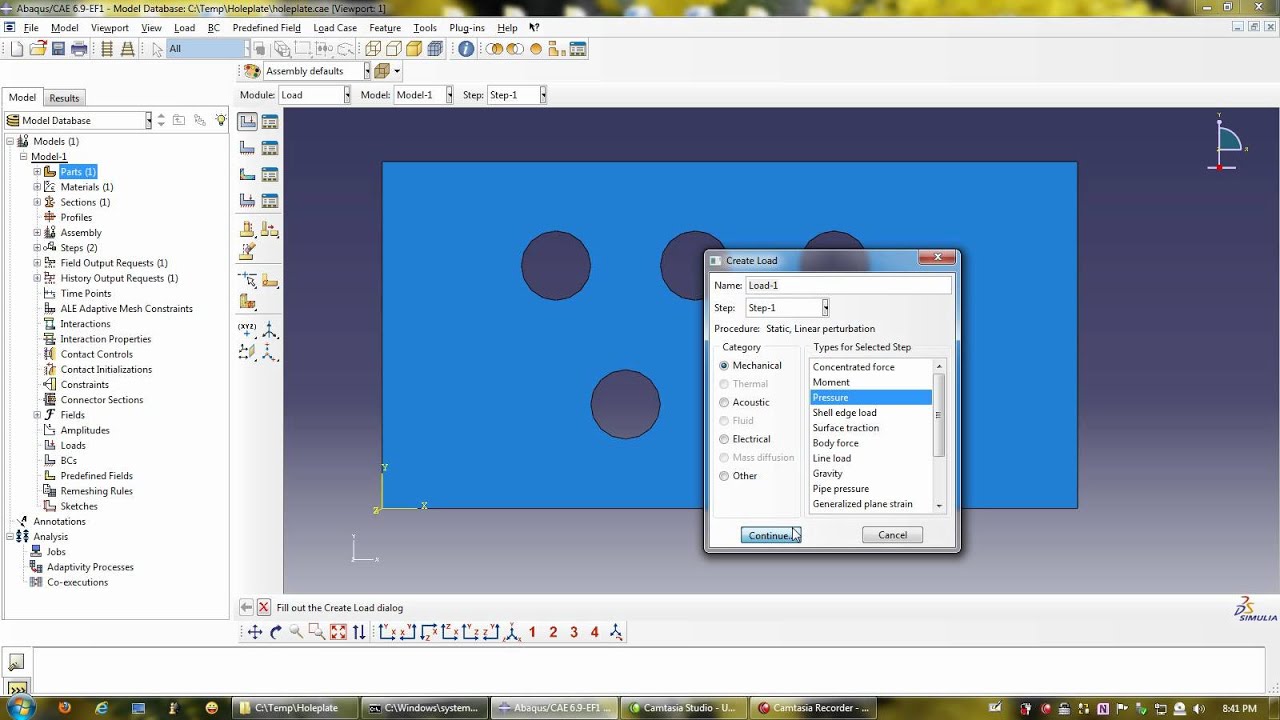Image resolution: width=1280 pixels, height=720 pixels.
Task: Expand the Assembly tree node
Action: [x=37, y=233]
